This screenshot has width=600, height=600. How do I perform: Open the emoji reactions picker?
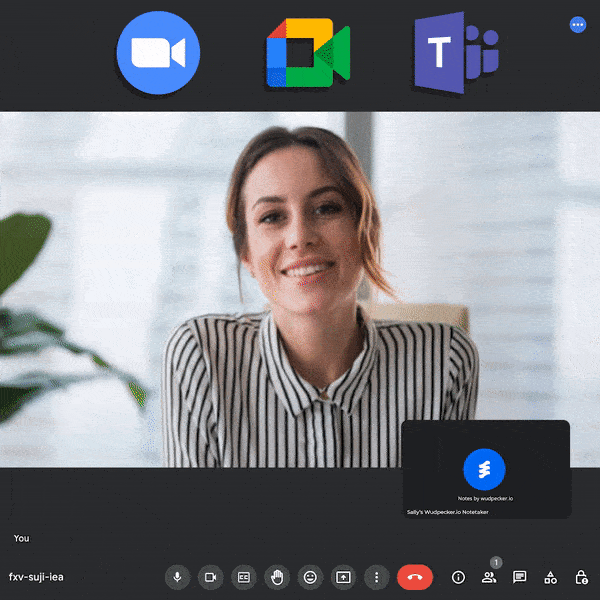click(x=310, y=577)
